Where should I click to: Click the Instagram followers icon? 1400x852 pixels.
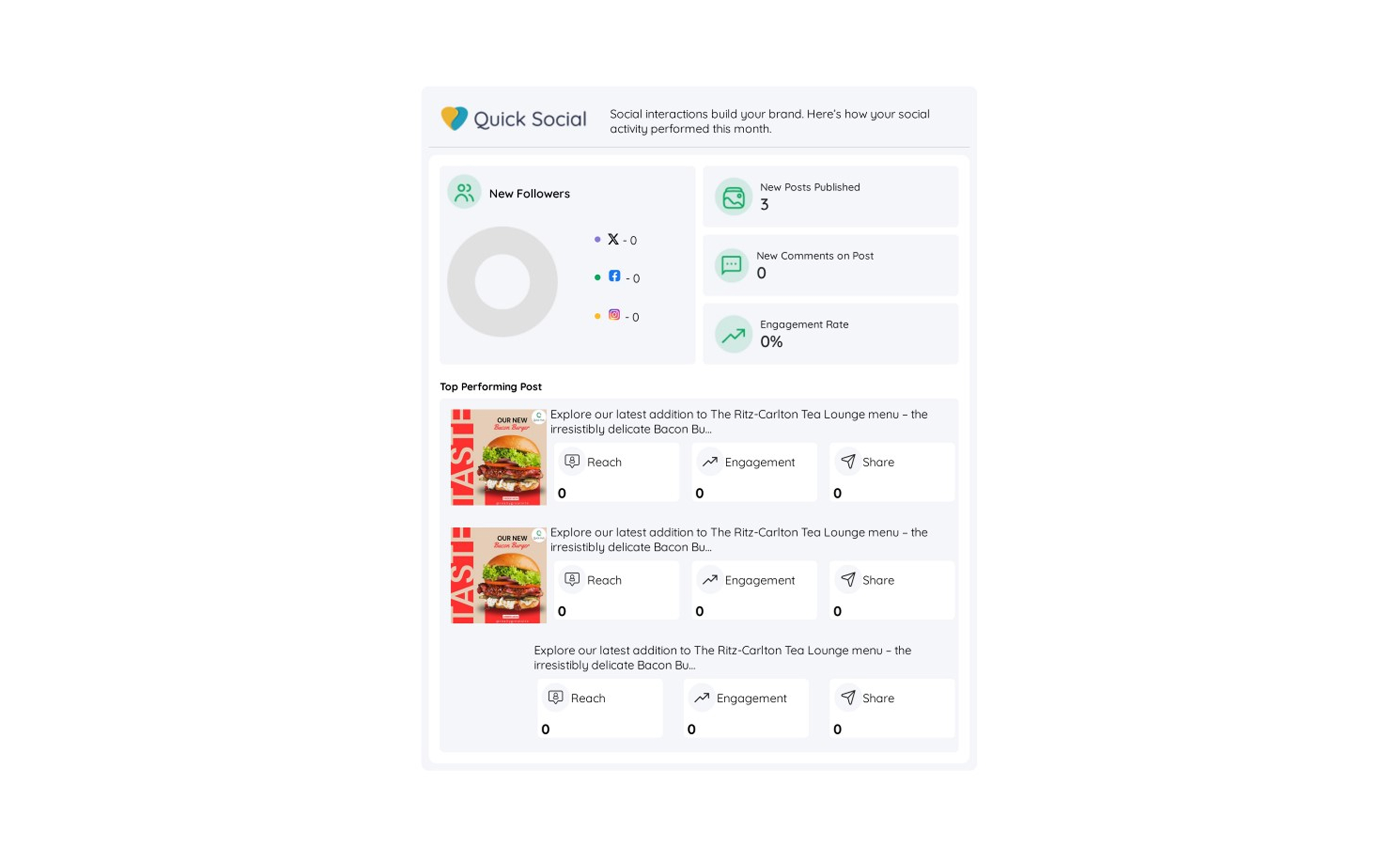(614, 315)
